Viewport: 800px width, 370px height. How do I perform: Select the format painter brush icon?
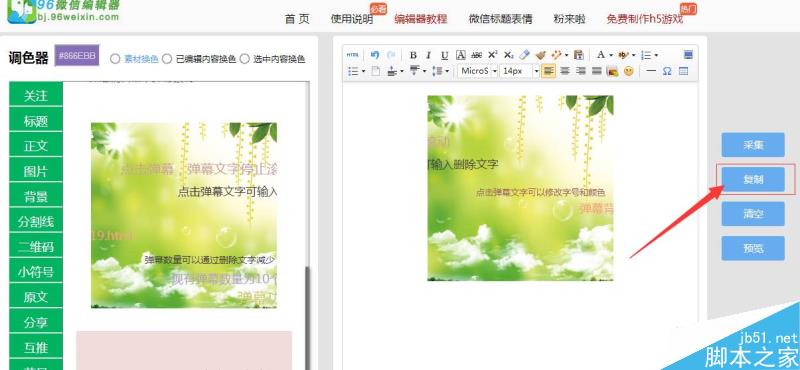pos(541,55)
